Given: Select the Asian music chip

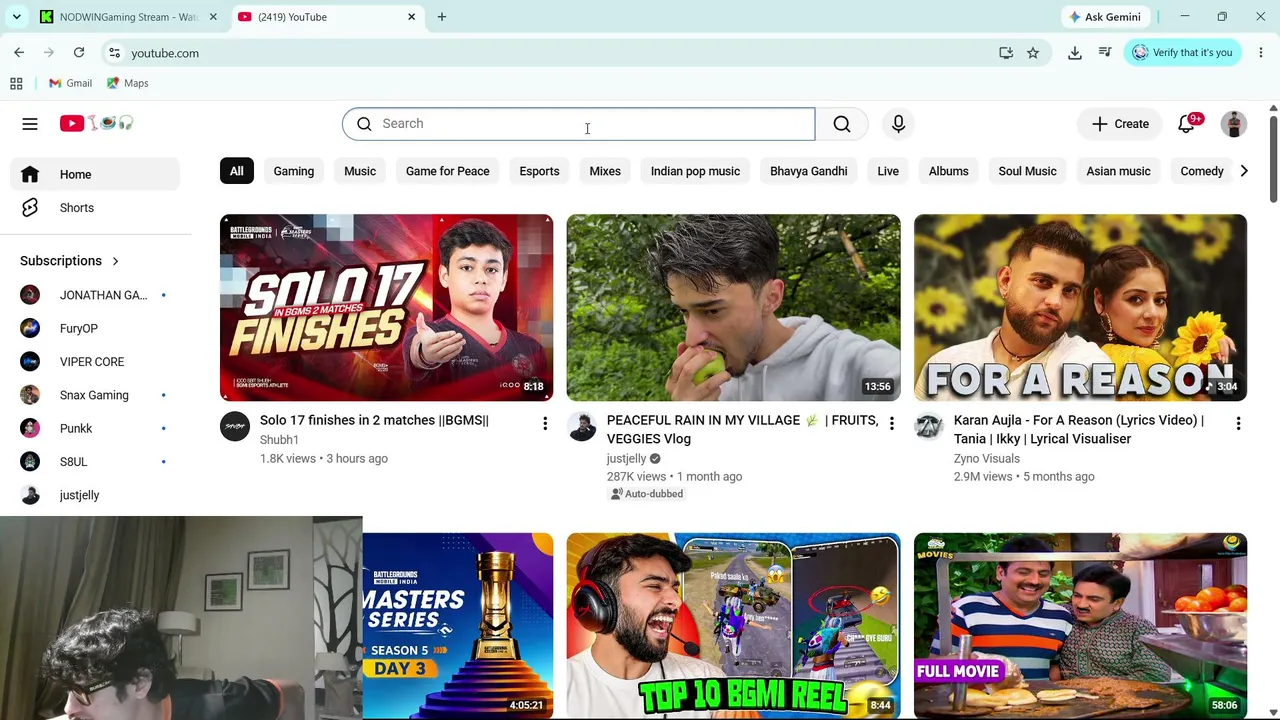Looking at the screenshot, I should 1119,171.
